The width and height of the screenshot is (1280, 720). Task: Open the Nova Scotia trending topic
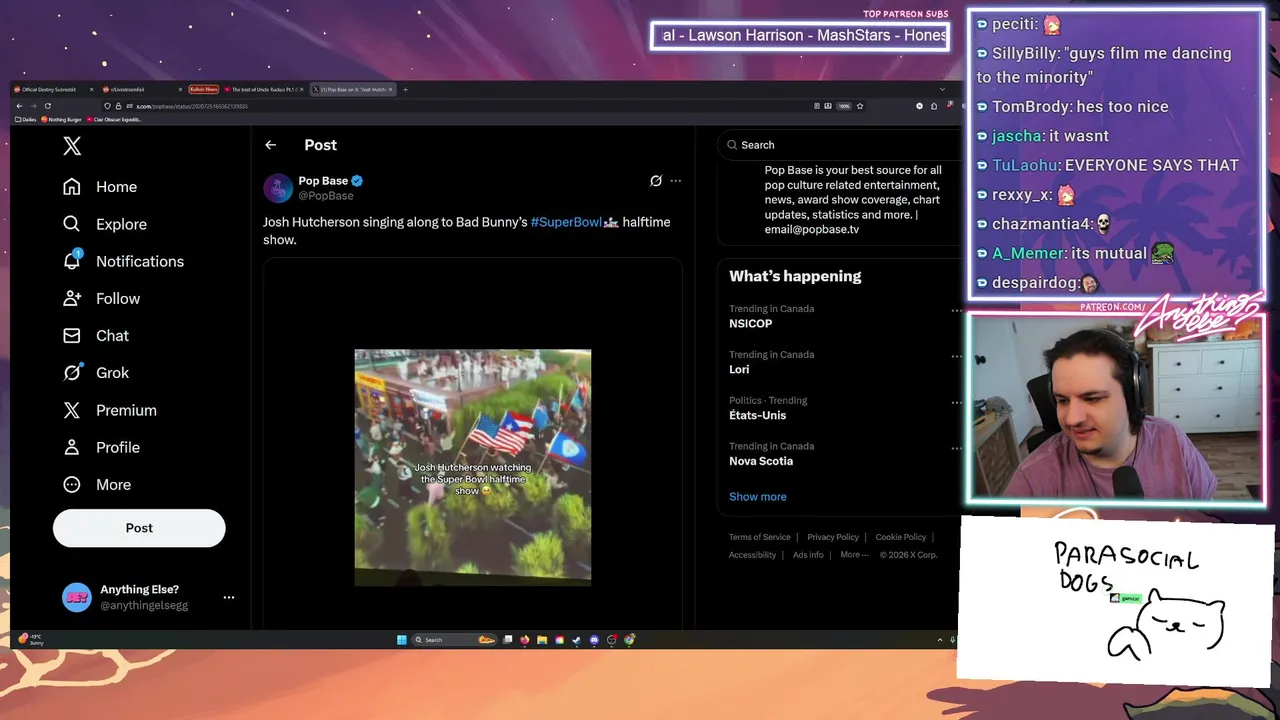pyautogui.click(x=761, y=461)
